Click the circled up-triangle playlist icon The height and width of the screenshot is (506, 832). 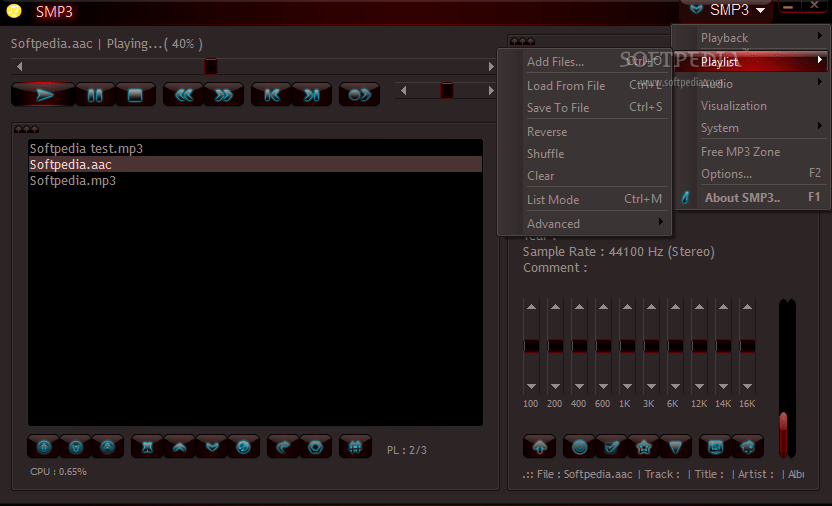coord(108,447)
